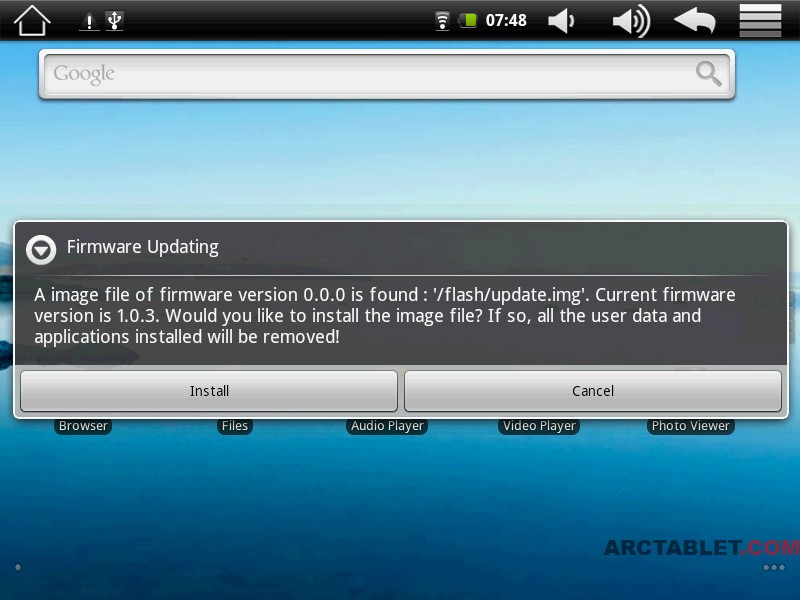Tap the magnifier search icon

(709, 74)
